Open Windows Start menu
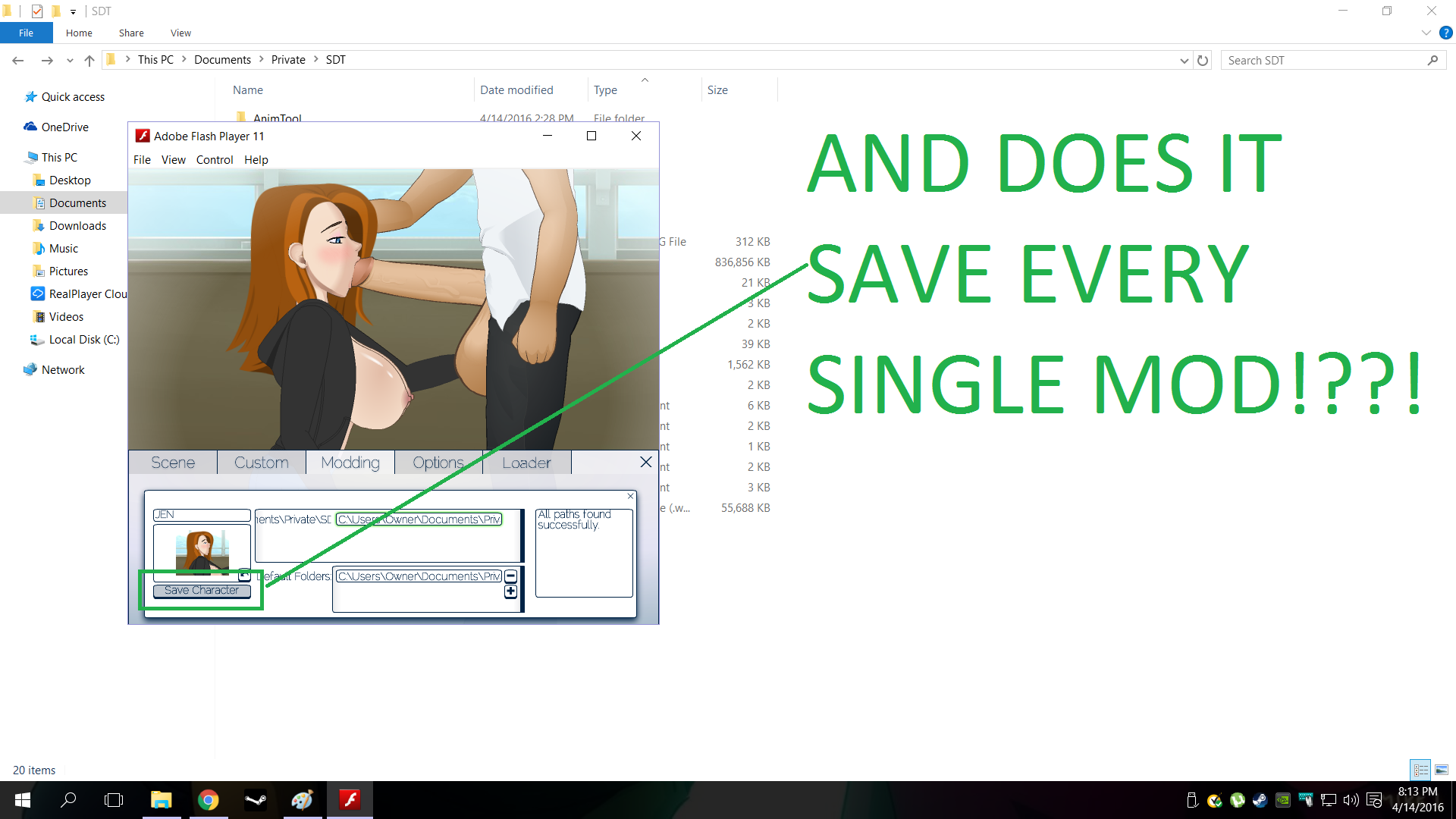The image size is (1456, 819). [22, 800]
